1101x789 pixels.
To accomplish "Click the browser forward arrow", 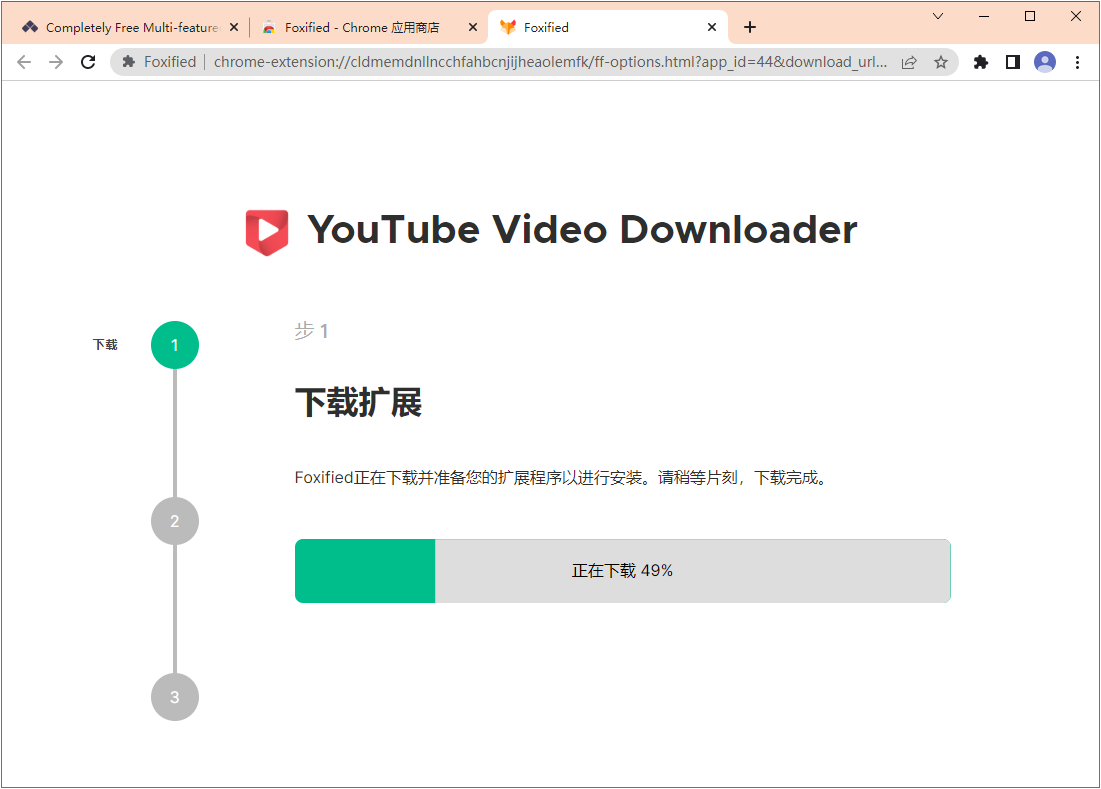I will (55, 62).
